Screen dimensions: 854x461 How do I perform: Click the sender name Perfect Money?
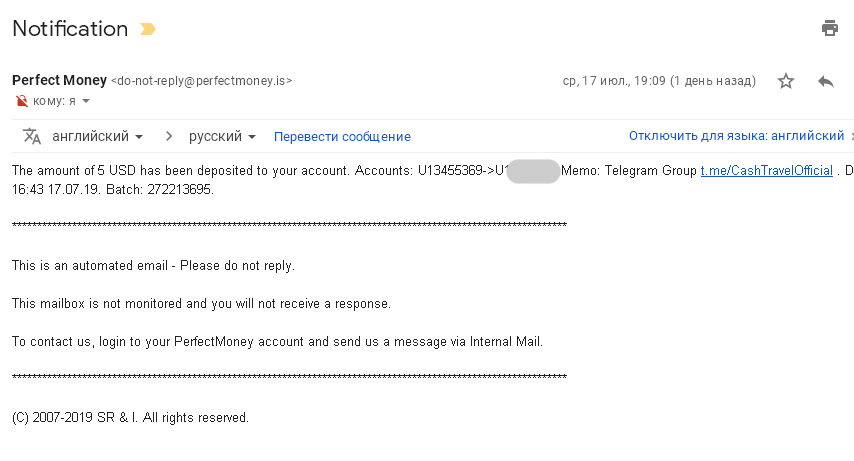pyautogui.click(x=59, y=80)
